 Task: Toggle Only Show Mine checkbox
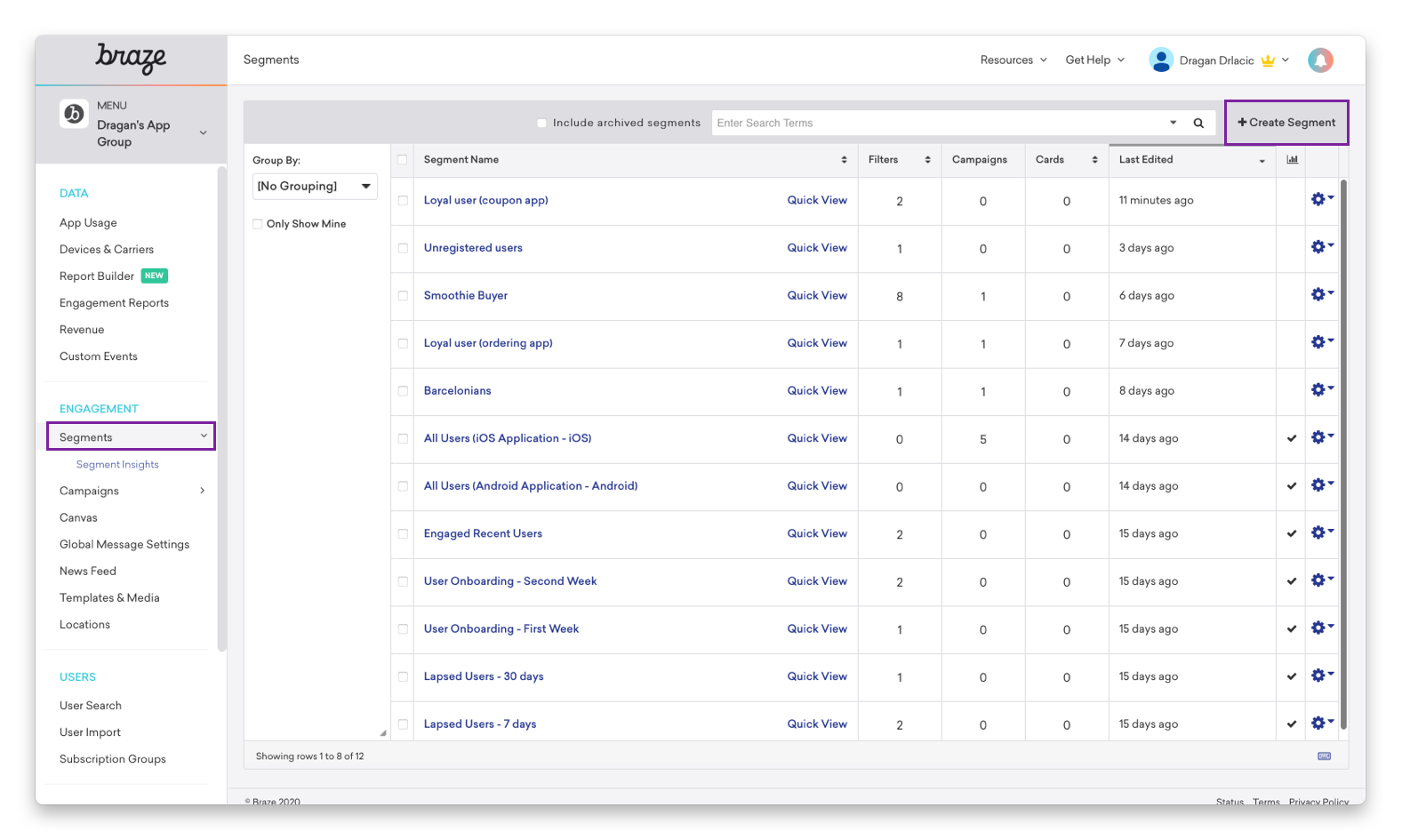(x=258, y=224)
